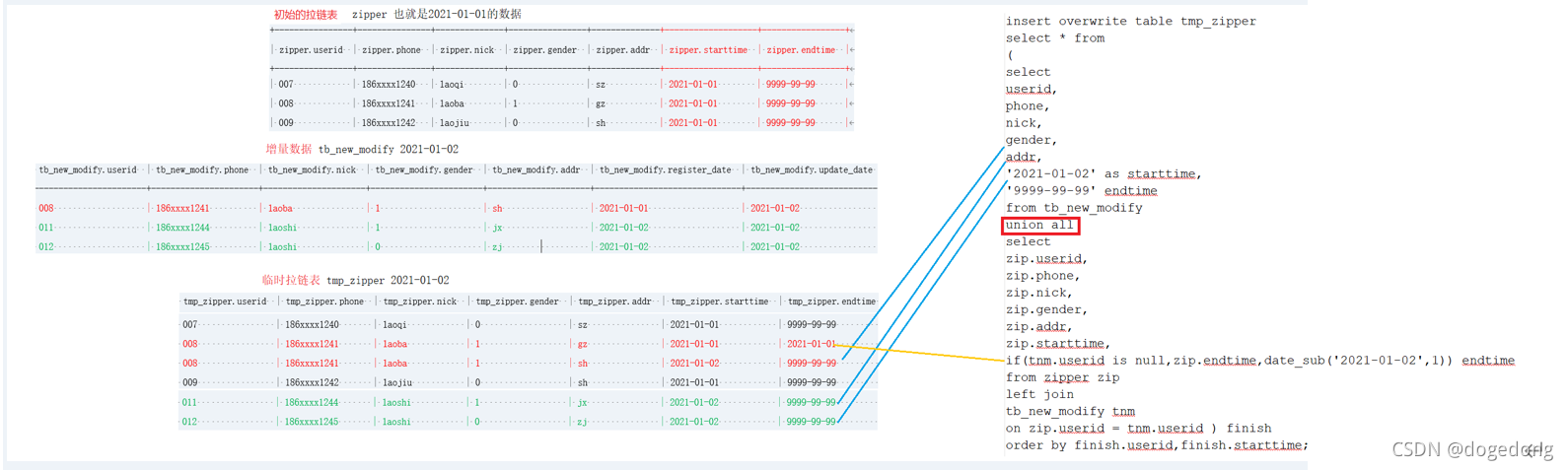Select the 'zipper.addr' column header
The width and height of the screenshot is (1568, 470).
[623, 50]
